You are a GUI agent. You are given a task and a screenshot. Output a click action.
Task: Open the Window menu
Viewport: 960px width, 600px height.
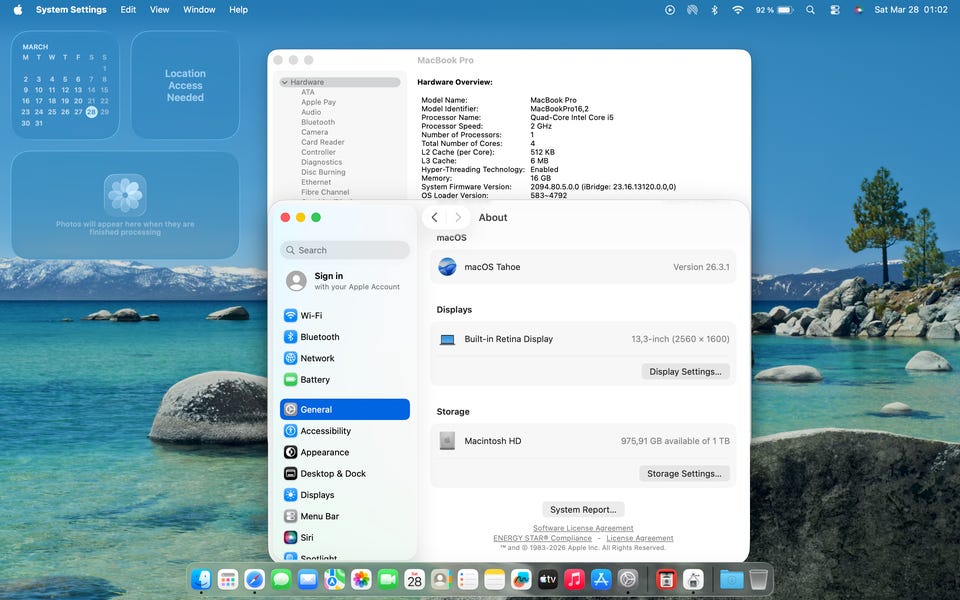[199, 10]
